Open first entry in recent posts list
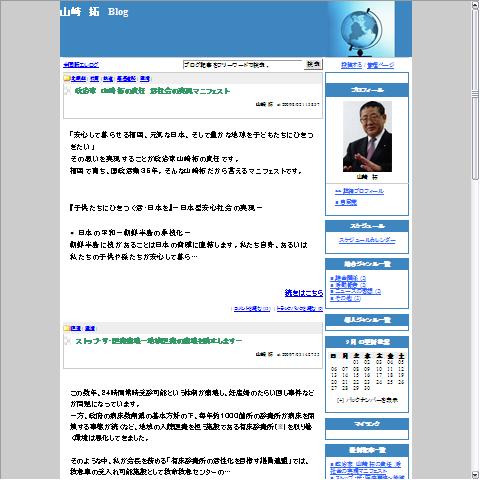The height and width of the screenshot is (480, 480). pos(365,467)
